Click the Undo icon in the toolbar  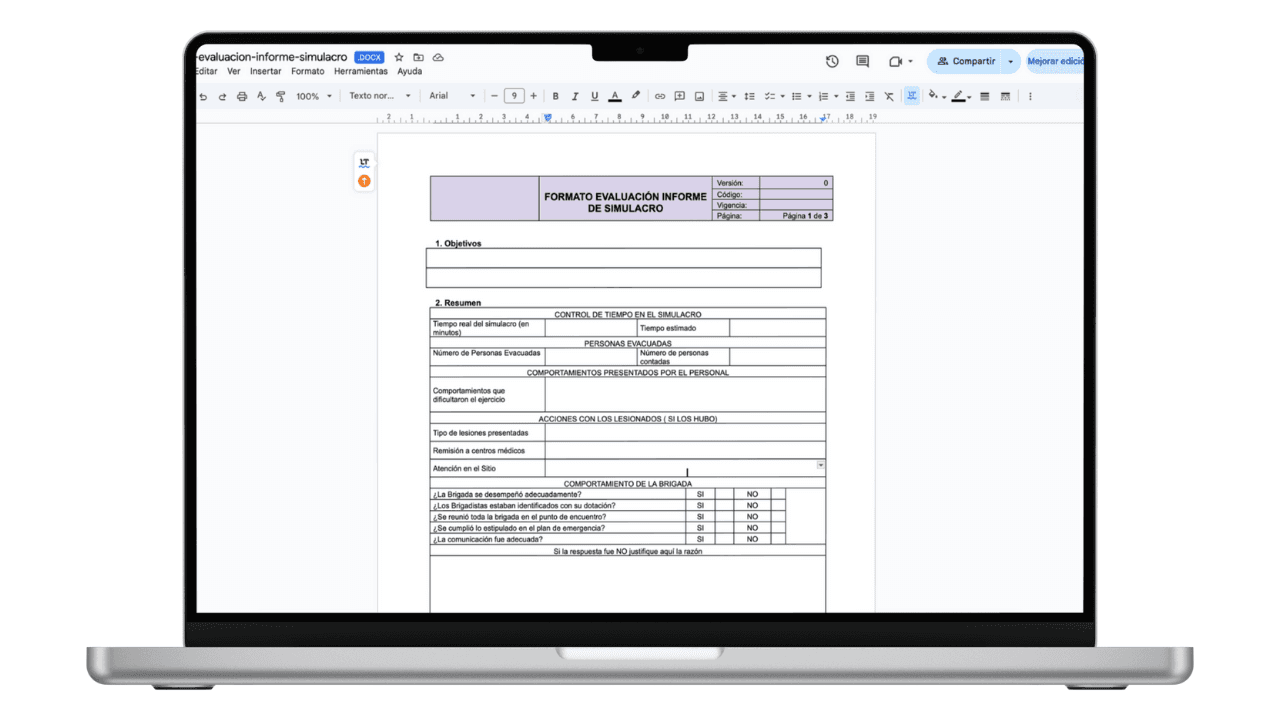(202, 96)
